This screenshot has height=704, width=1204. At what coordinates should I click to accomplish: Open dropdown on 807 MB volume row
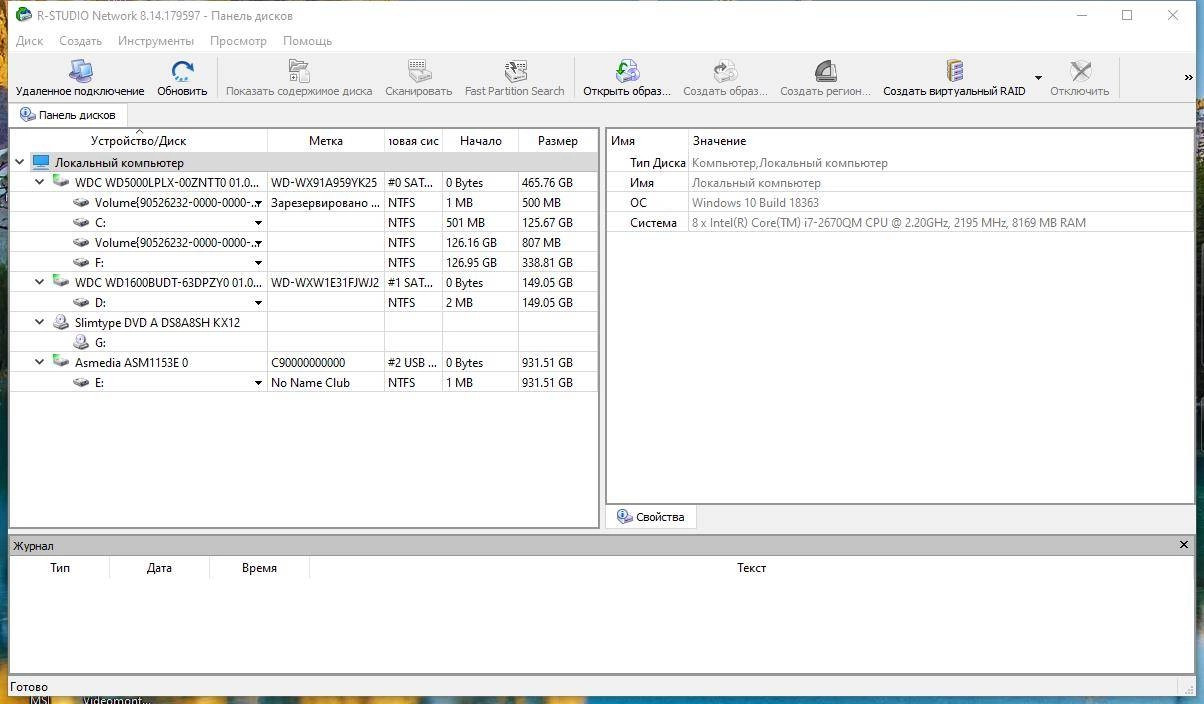258,243
